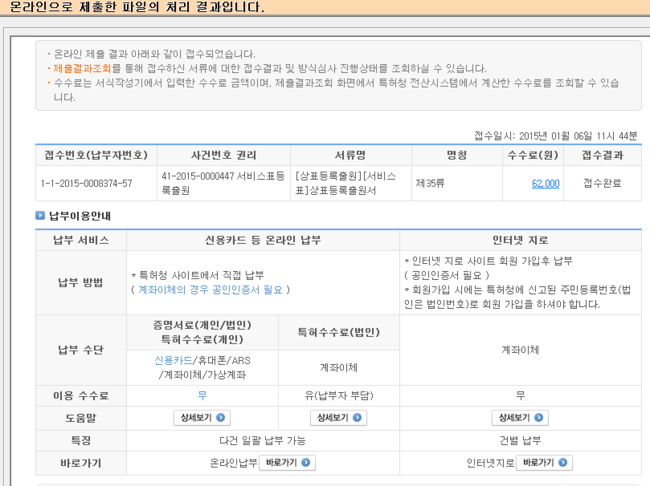
Task: Click the 인터넷 지로 column header
Action: pos(519,240)
